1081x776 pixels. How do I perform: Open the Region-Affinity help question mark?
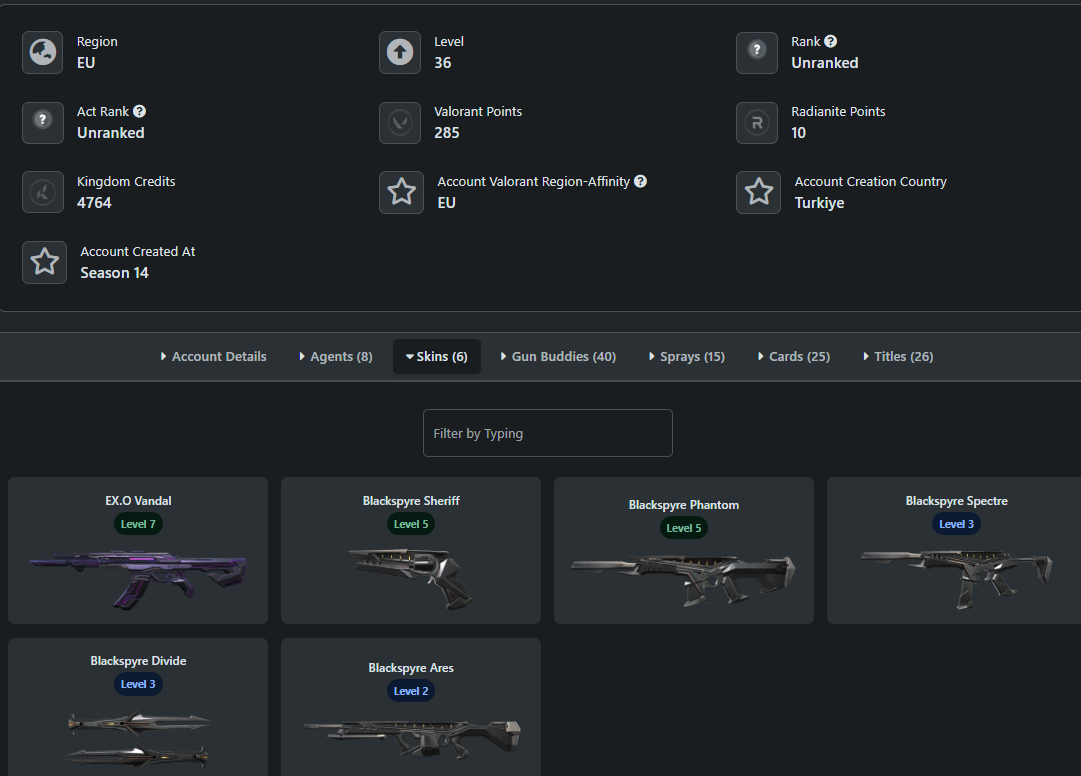(640, 181)
